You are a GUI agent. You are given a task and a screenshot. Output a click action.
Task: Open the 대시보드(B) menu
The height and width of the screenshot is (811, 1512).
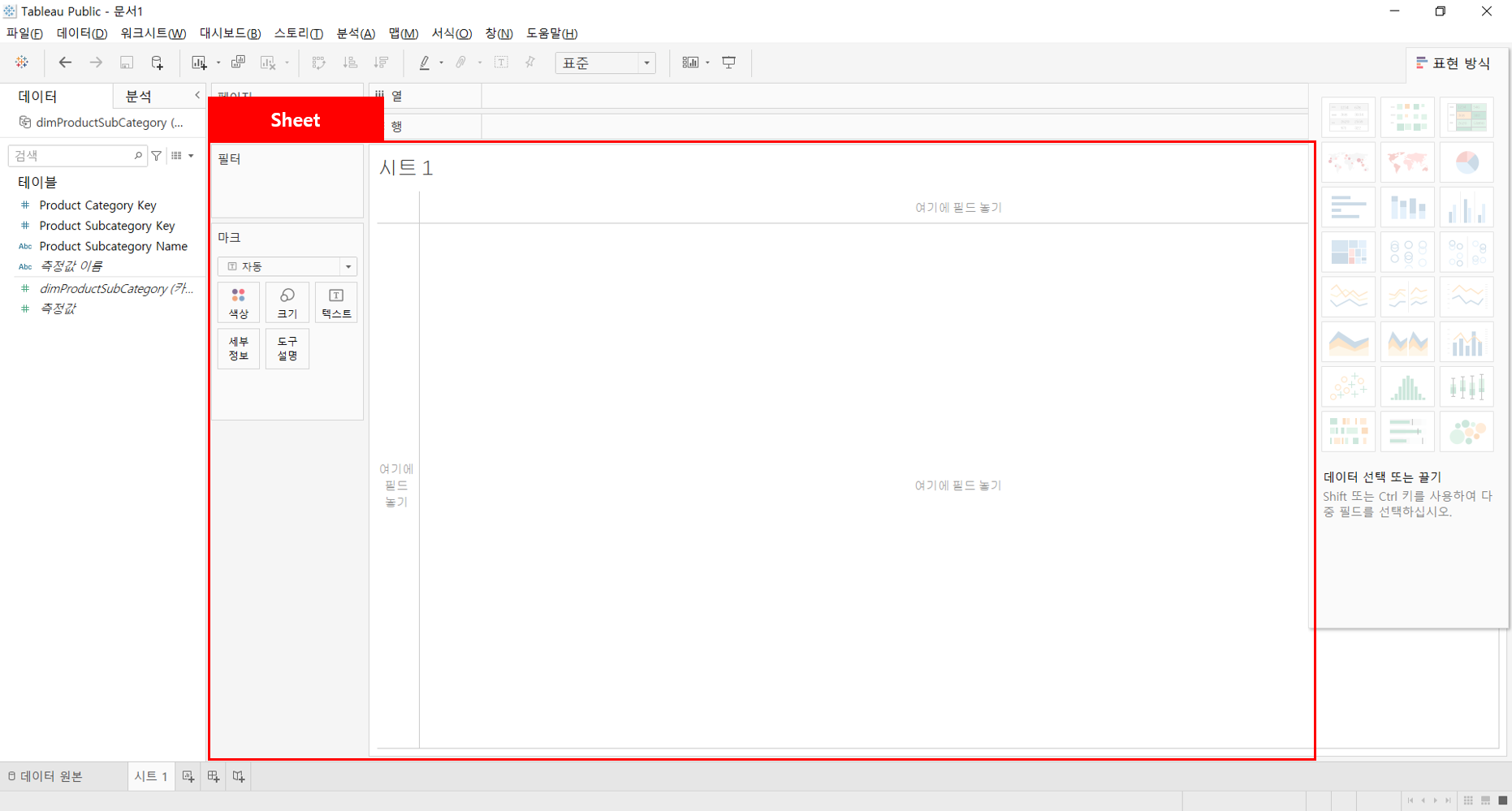[230, 33]
